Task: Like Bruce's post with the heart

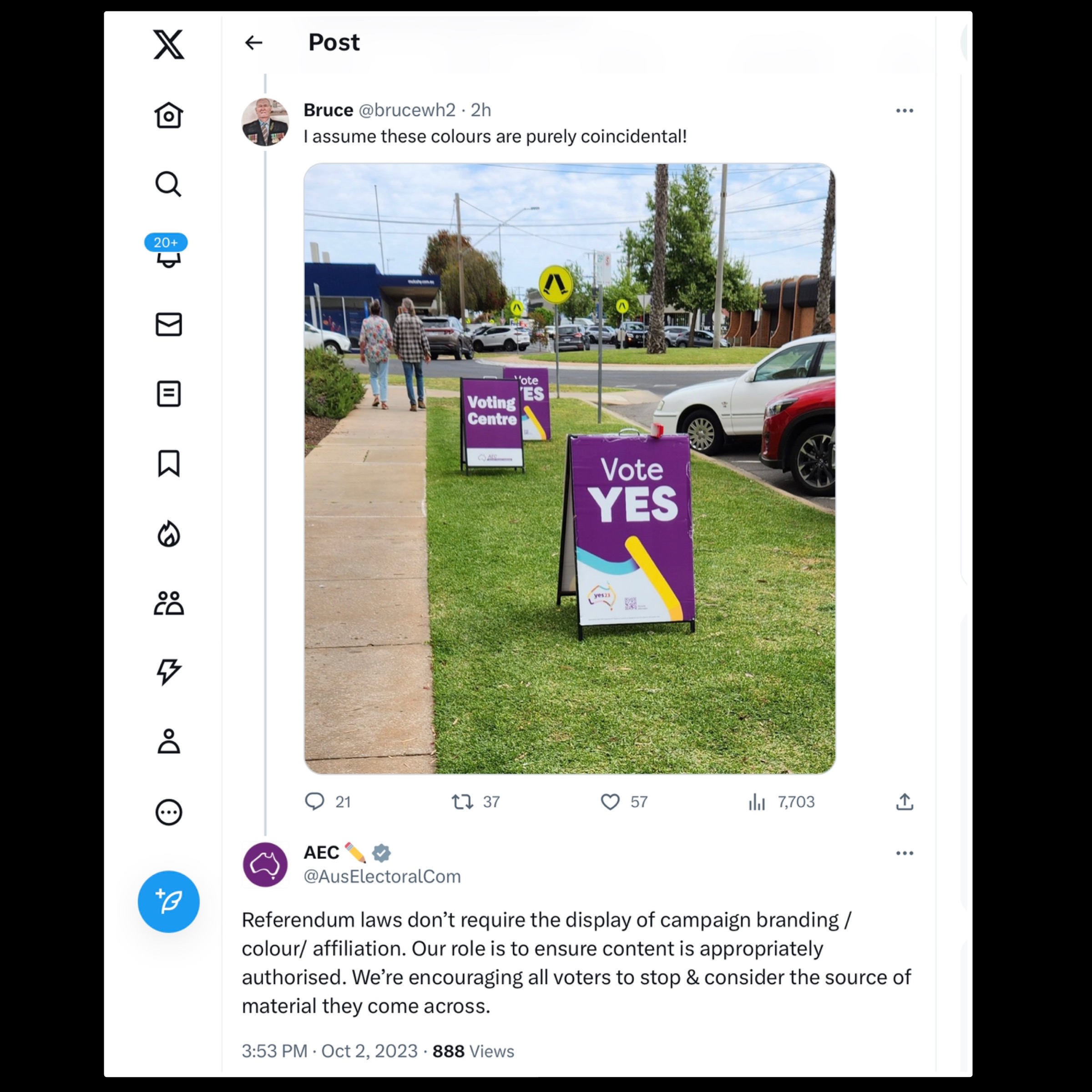Action: [610, 801]
